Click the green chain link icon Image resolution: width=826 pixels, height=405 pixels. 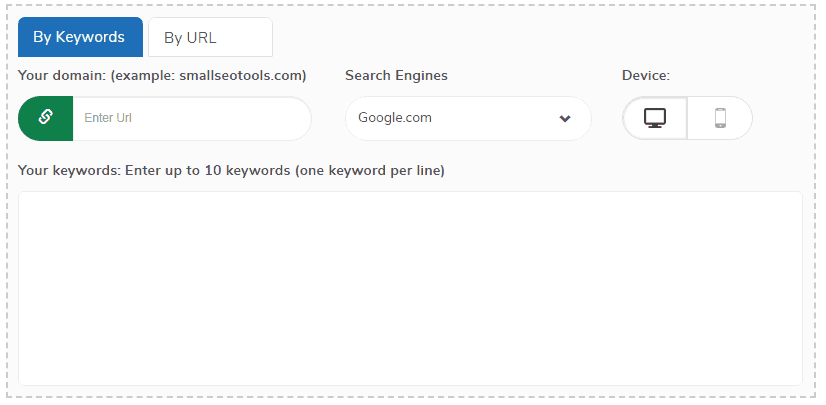point(45,118)
